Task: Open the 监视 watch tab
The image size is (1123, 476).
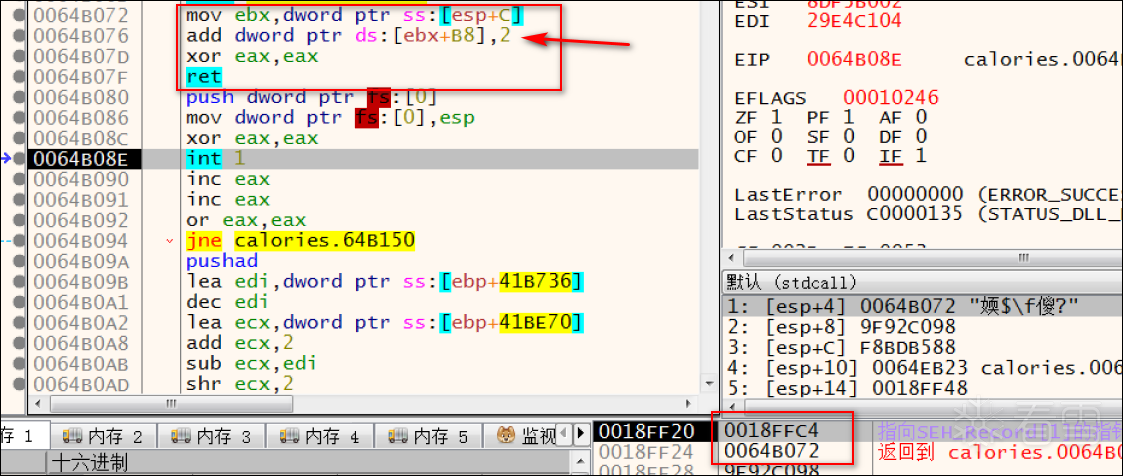Action: tap(526, 436)
